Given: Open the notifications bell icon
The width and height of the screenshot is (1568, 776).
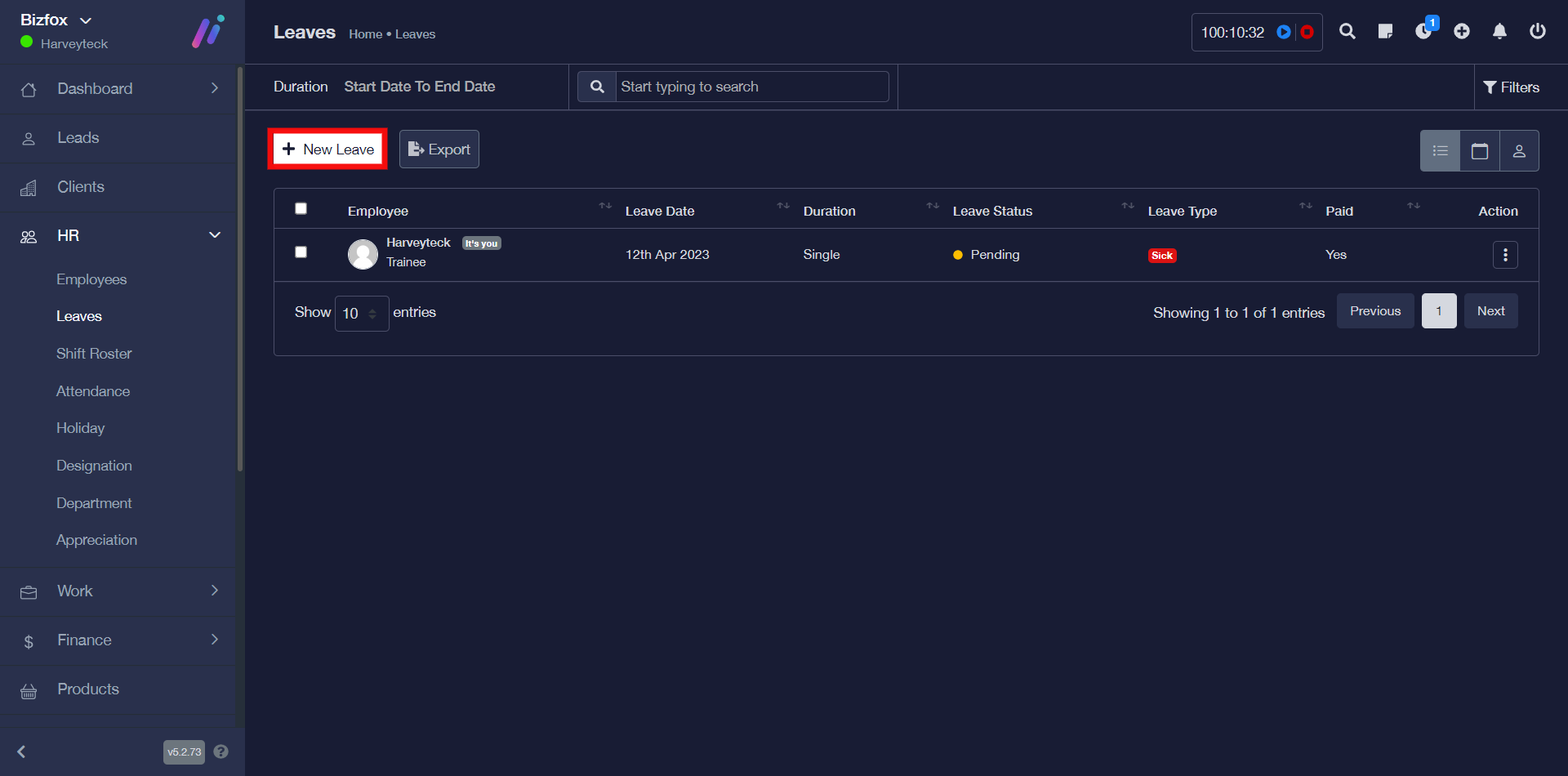Looking at the screenshot, I should [x=1499, y=32].
